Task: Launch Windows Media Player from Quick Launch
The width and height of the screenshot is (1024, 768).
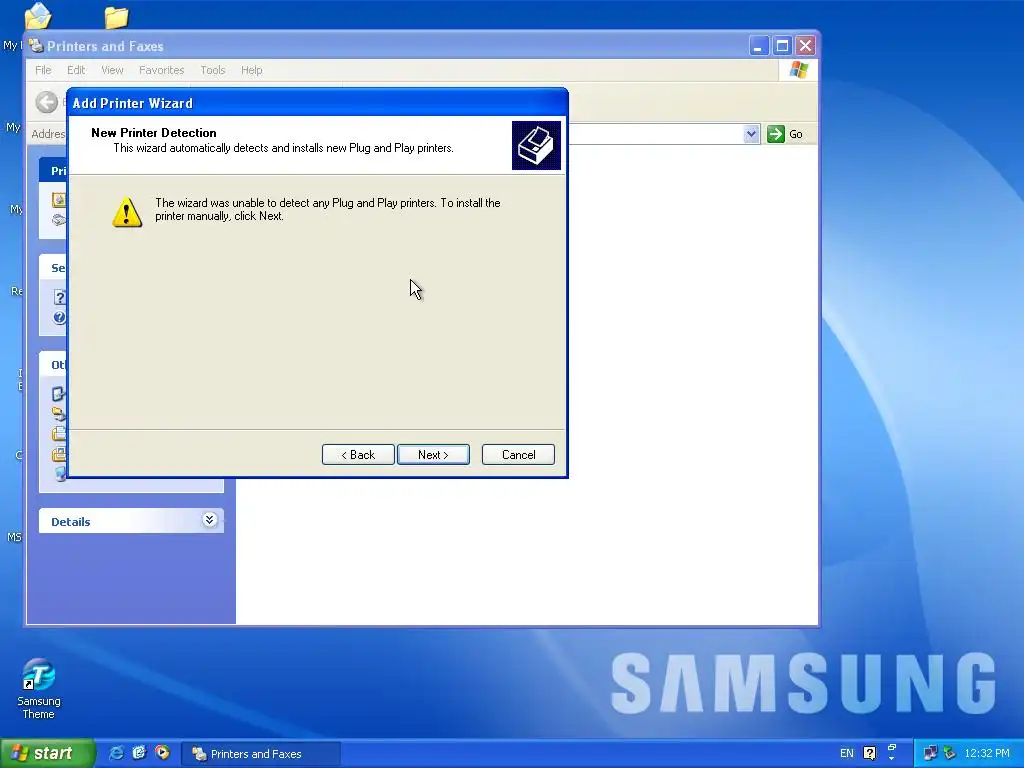Action: coord(162,753)
